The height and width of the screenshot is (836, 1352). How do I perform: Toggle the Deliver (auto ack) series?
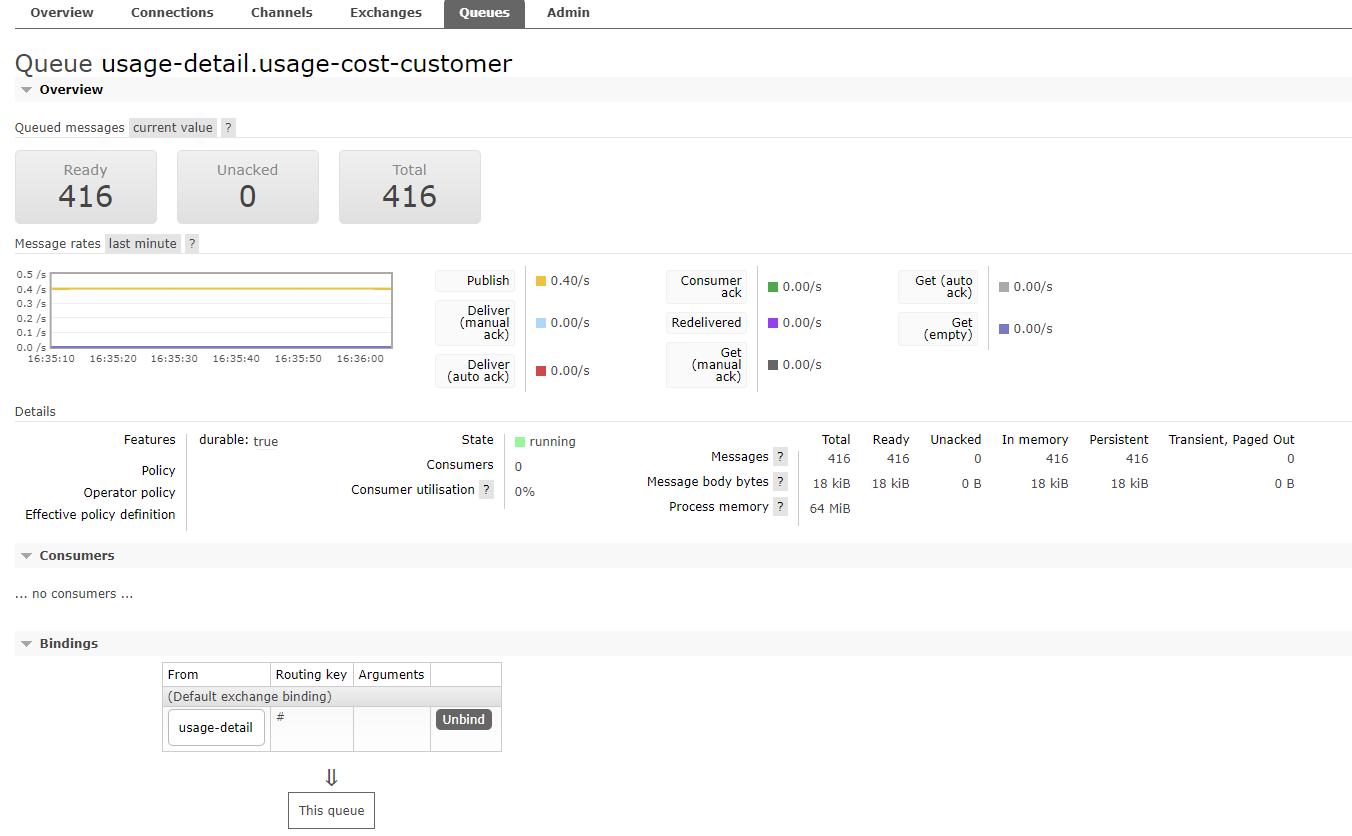pos(477,371)
